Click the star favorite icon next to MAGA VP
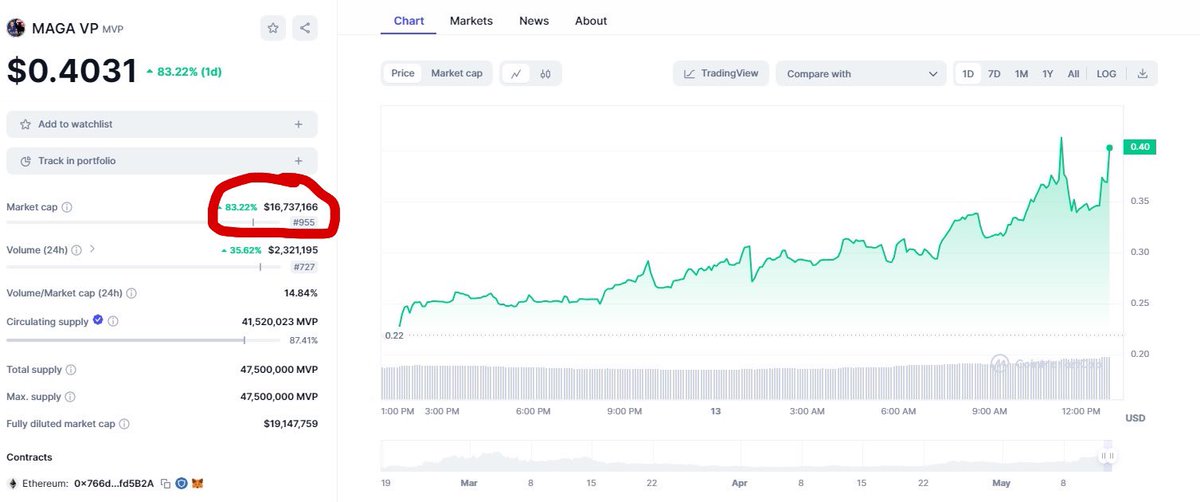The width and height of the screenshot is (1200, 502). (x=274, y=28)
